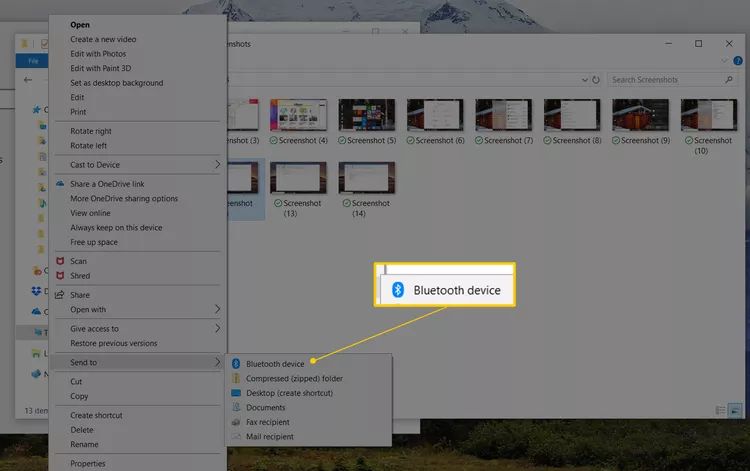Expand the ribbon with the chevron
This screenshot has height=471, width=750.
(725, 61)
